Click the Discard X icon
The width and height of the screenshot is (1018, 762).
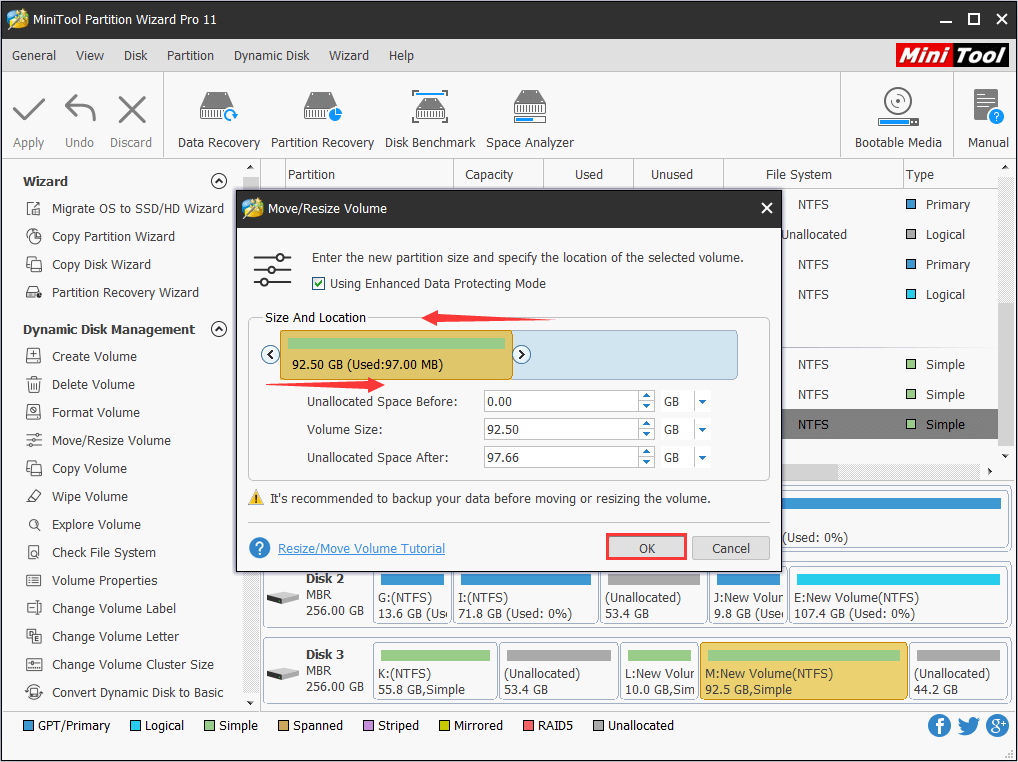coord(132,109)
